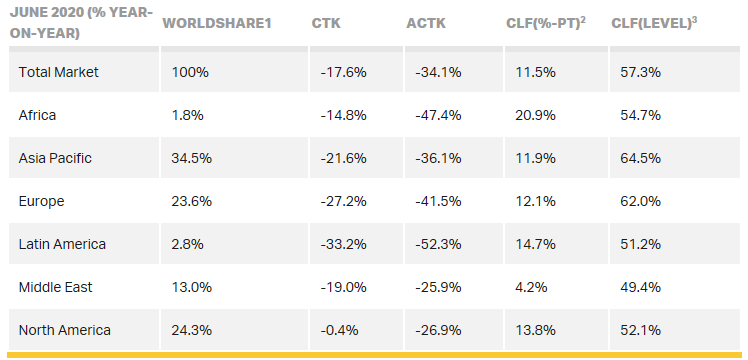Viewport: 748px width, 360px height.
Task: Select the June 2020 year-on-year header
Action: coord(81,23)
